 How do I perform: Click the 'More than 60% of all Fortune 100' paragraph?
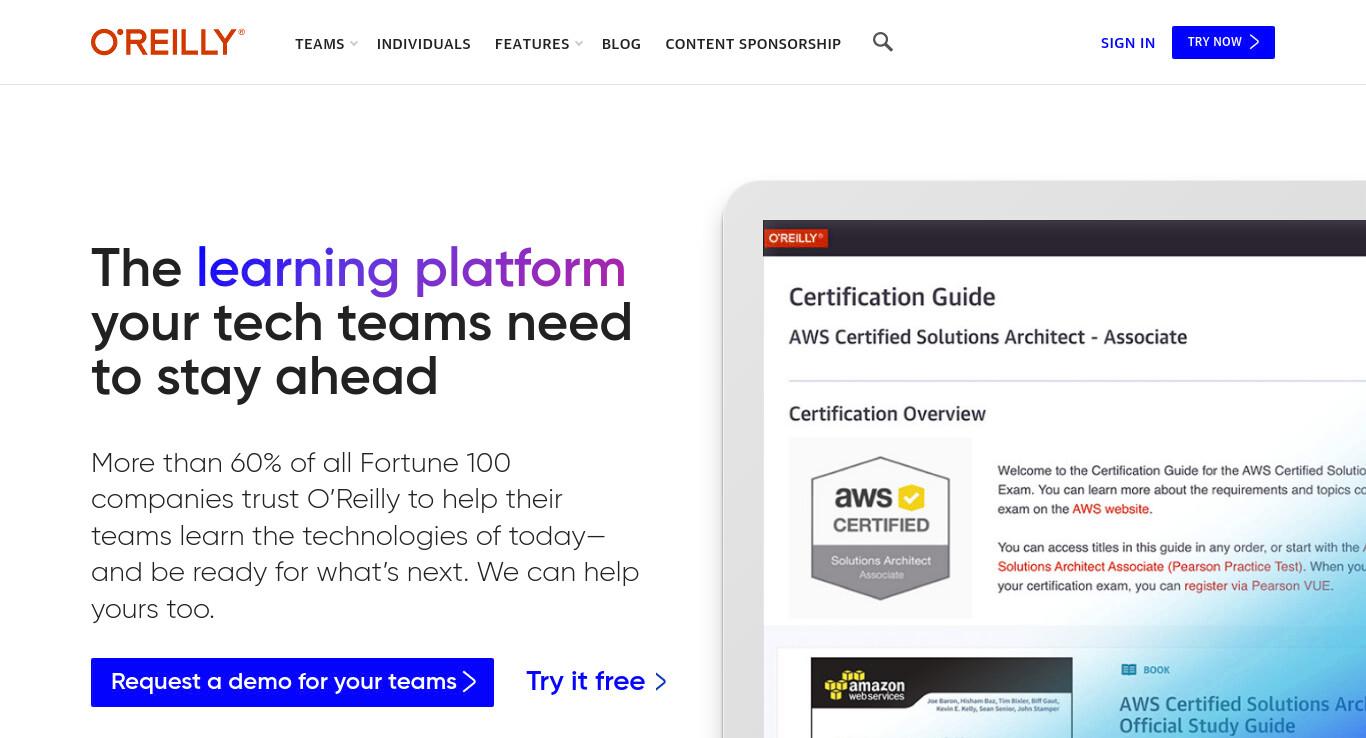(x=365, y=535)
